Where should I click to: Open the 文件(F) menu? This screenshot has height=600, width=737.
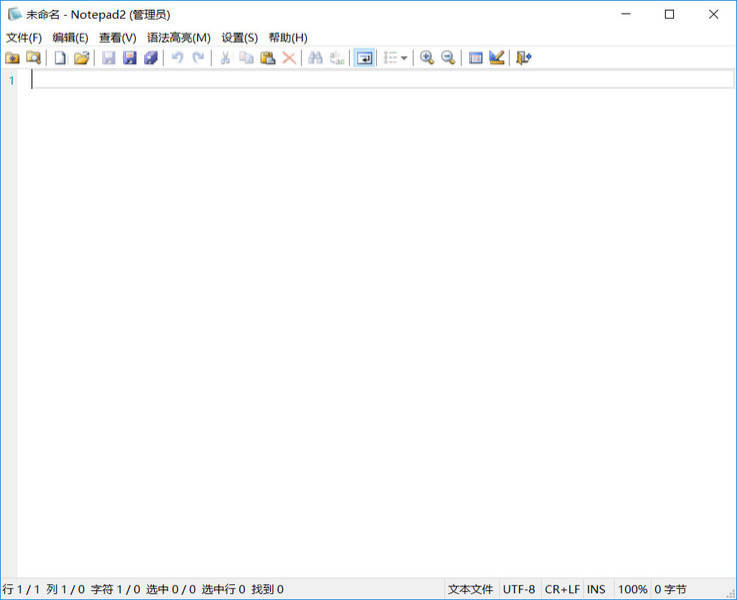(24, 38)
